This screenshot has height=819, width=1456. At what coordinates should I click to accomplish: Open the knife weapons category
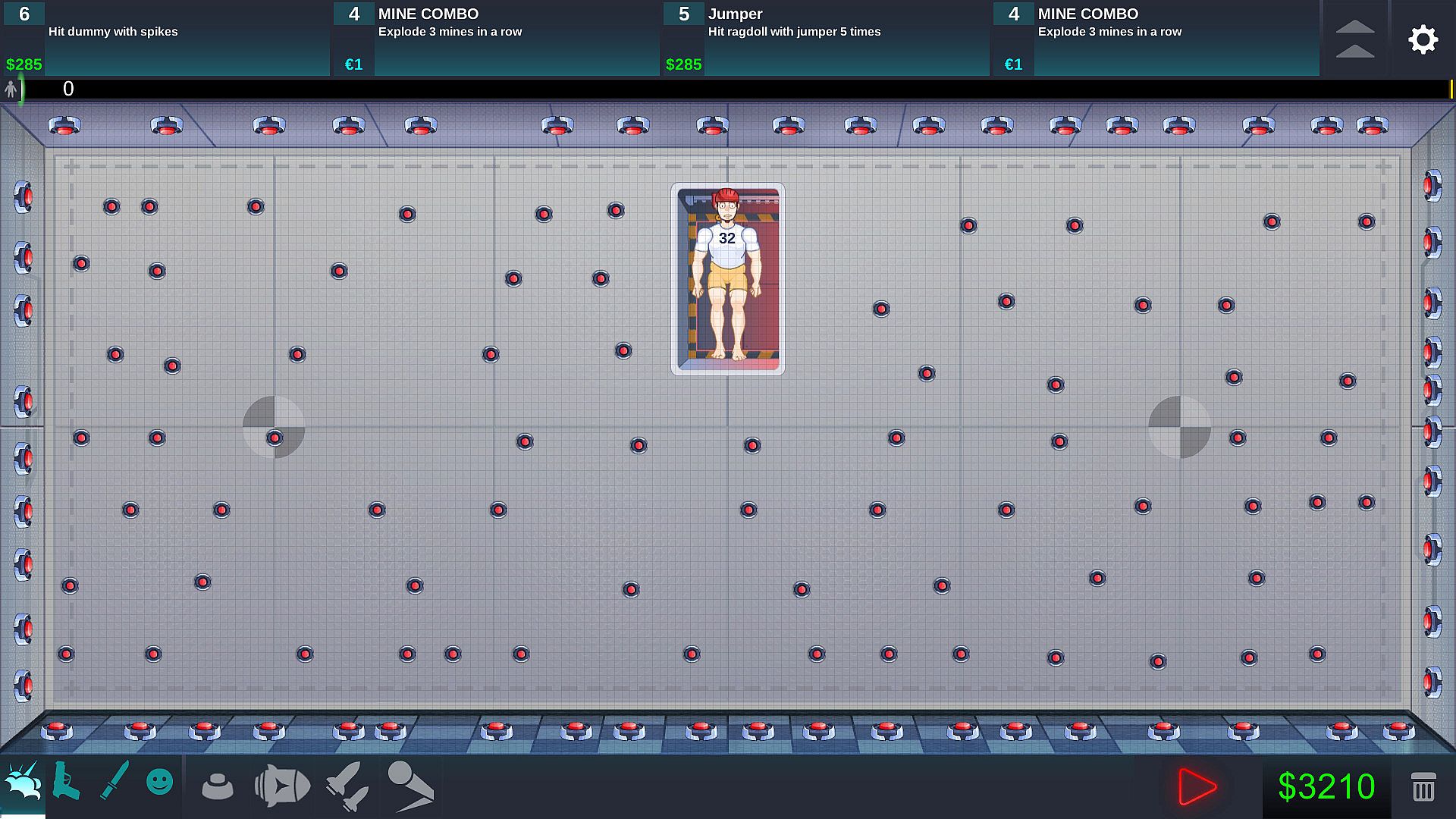[115, 781]
